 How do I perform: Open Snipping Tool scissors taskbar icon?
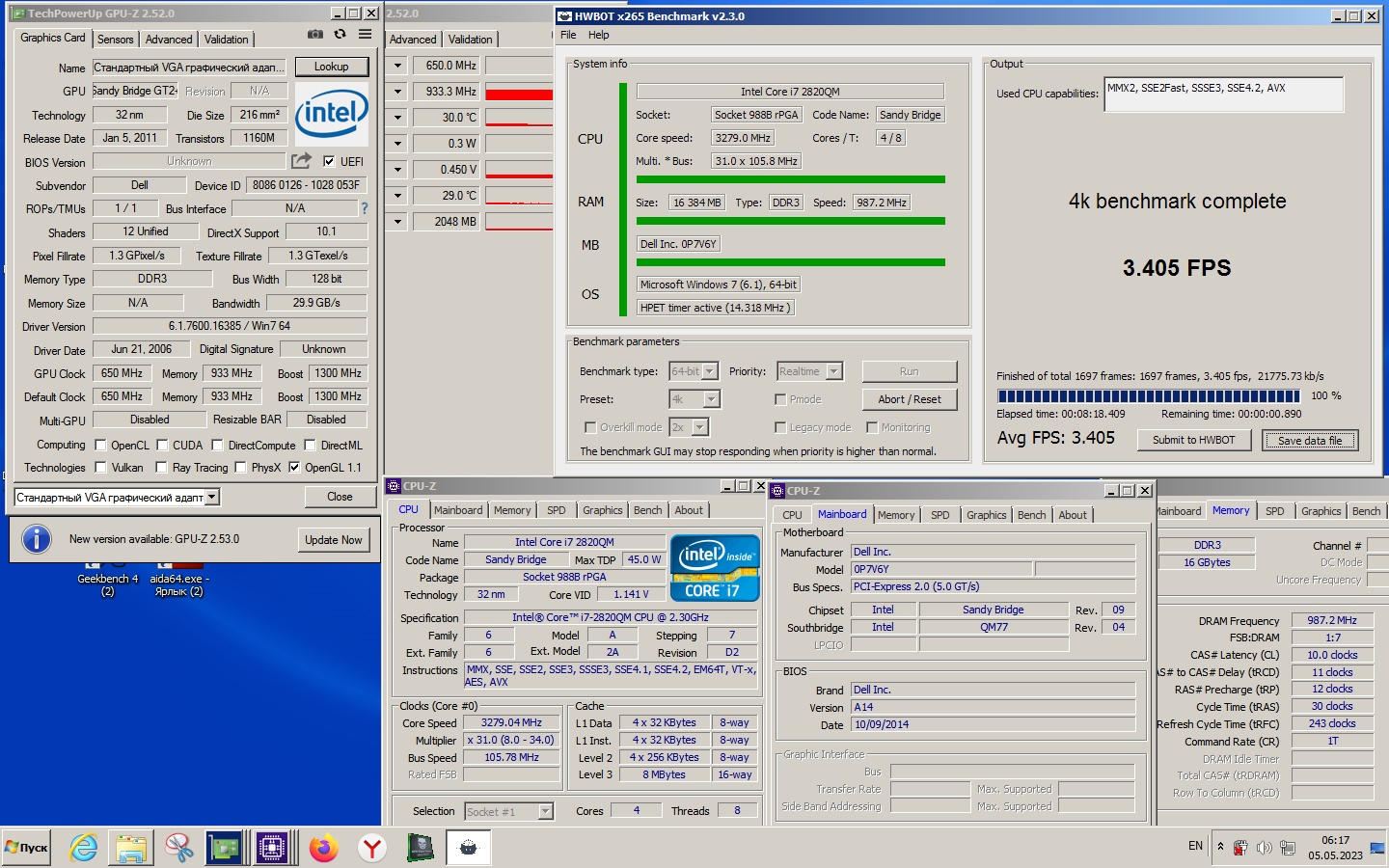coord(178,848)
